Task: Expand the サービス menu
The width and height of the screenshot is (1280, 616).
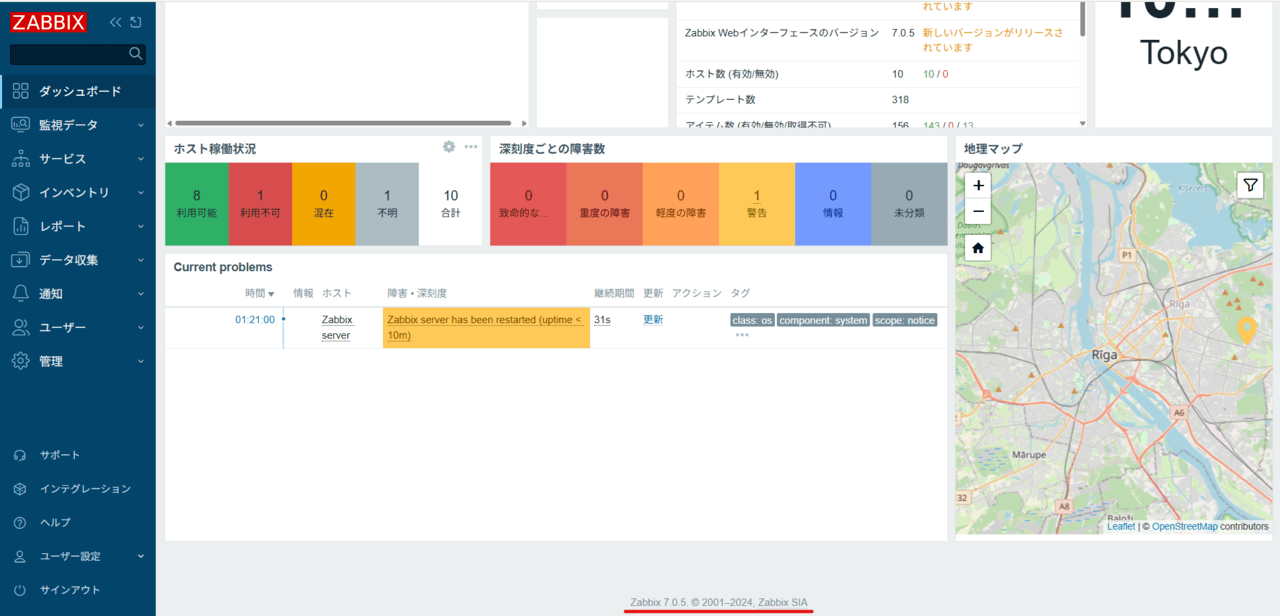Action: pos(78,159)
